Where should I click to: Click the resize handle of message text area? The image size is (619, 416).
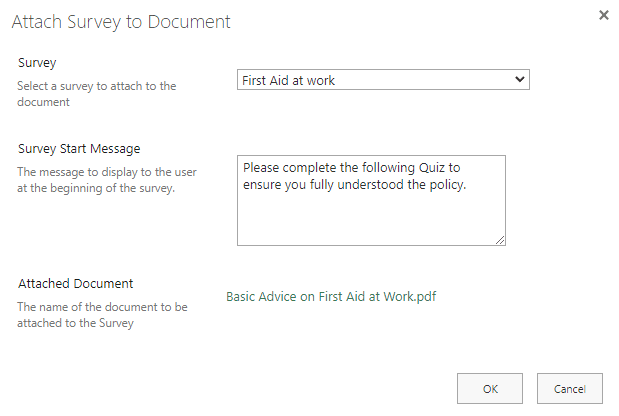coord(500,239)
